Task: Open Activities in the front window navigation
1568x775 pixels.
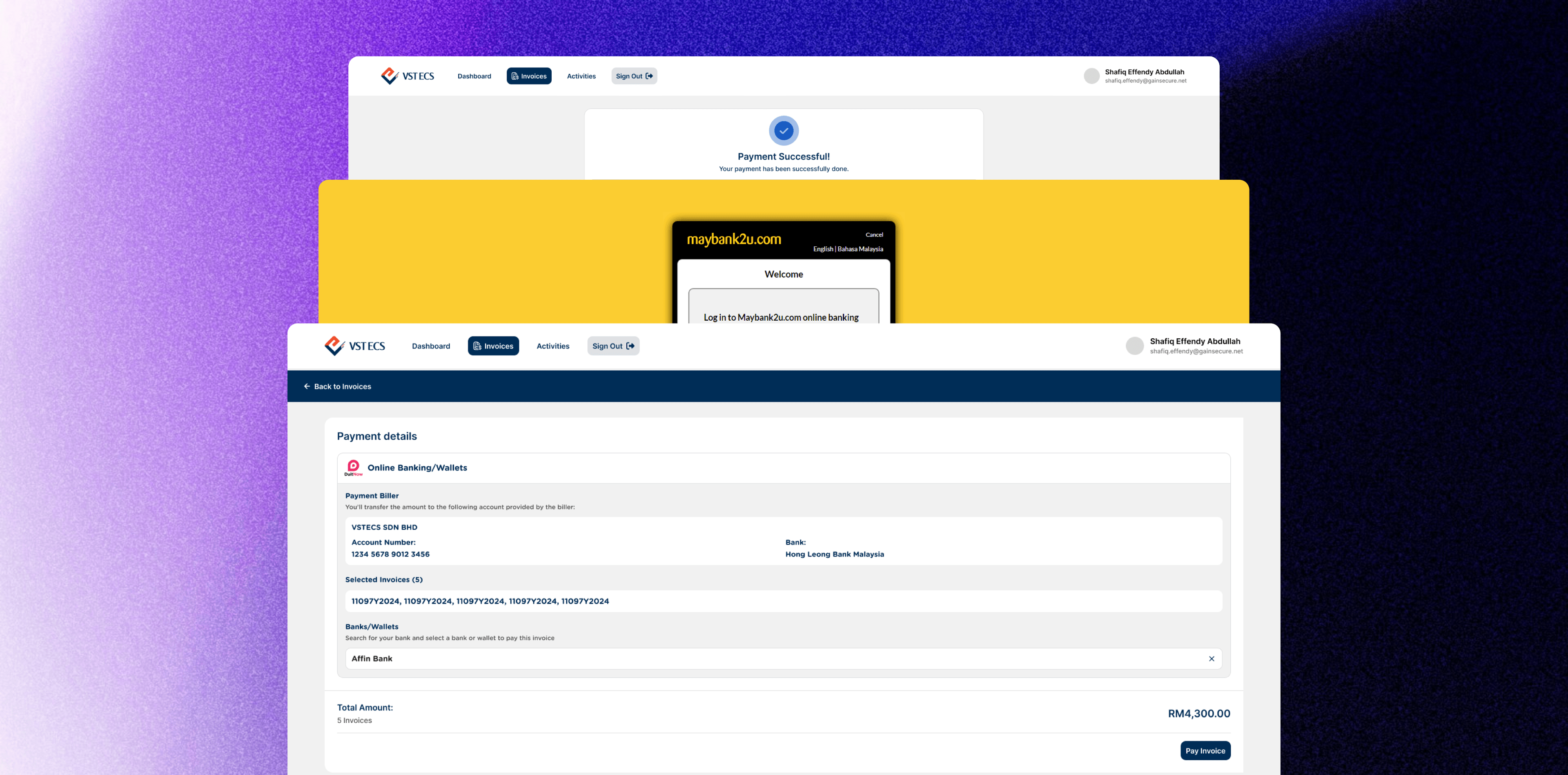Action: coord(553,346)
